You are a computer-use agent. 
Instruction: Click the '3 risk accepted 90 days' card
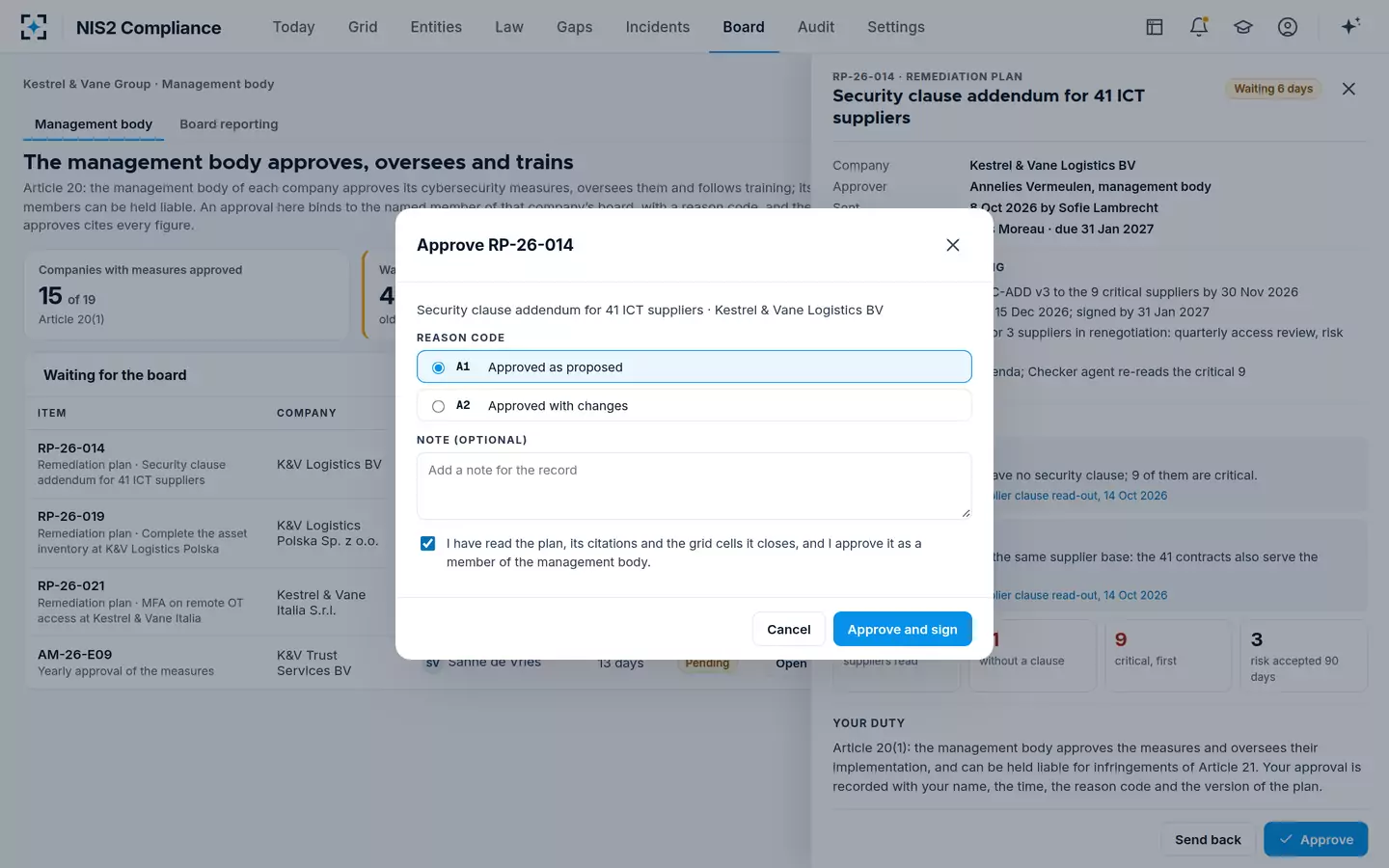[1303, 656]
